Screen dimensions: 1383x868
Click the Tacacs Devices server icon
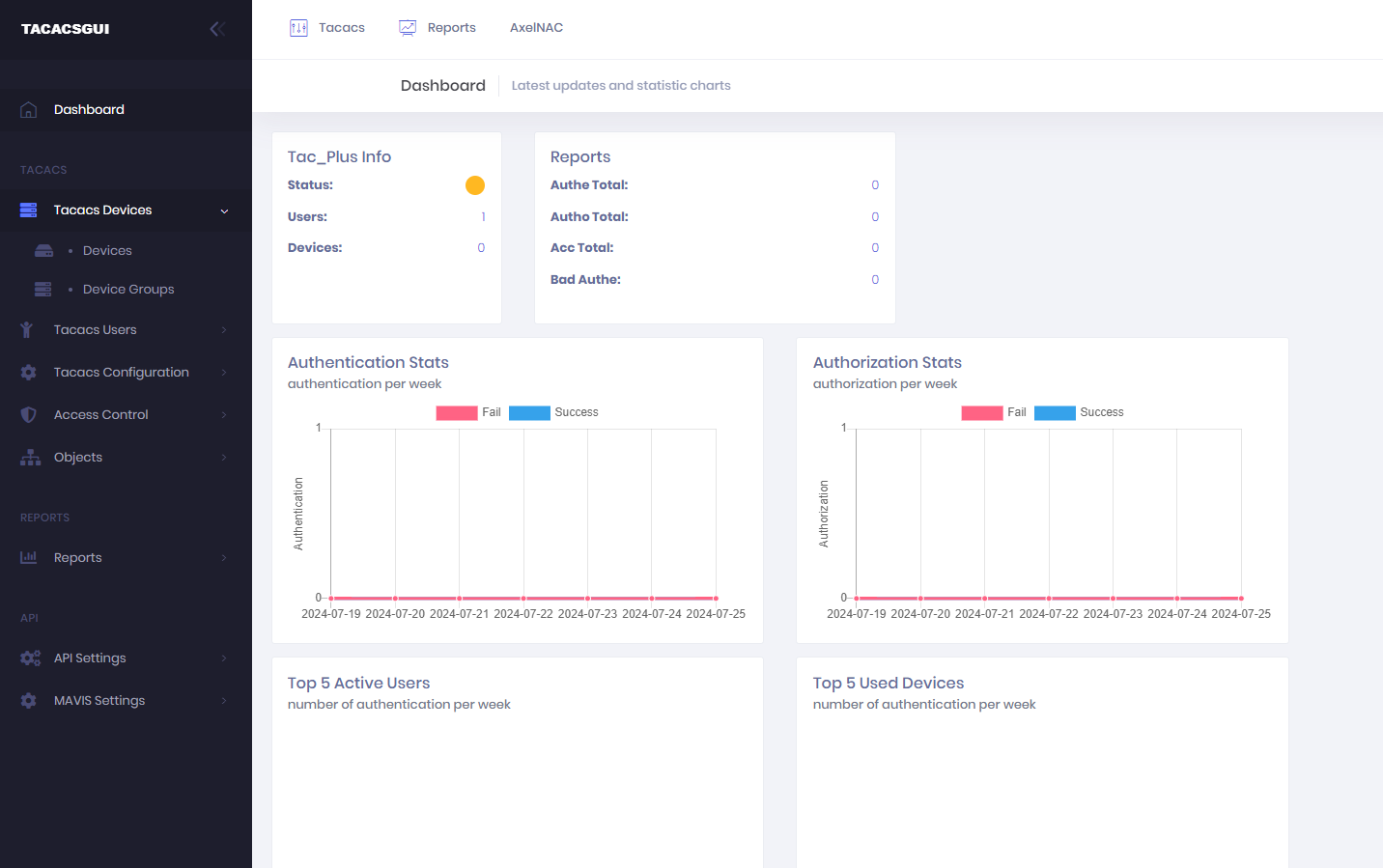[x=29, y=210]
